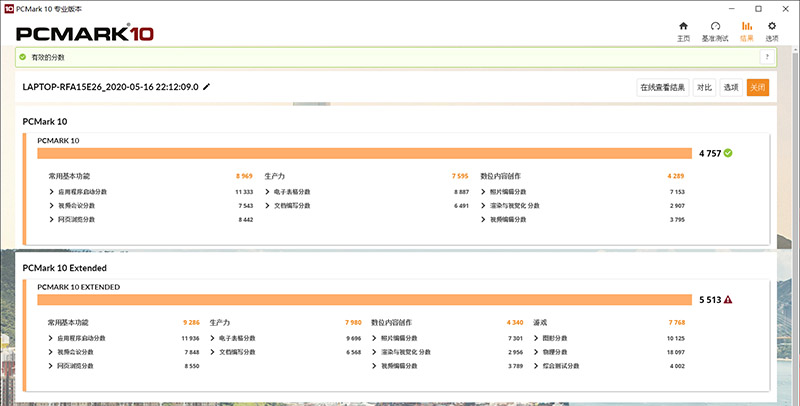Click the 生产力 score 7 595
Viewport: 800px width, 406px height.
click(x=460, y=176)
